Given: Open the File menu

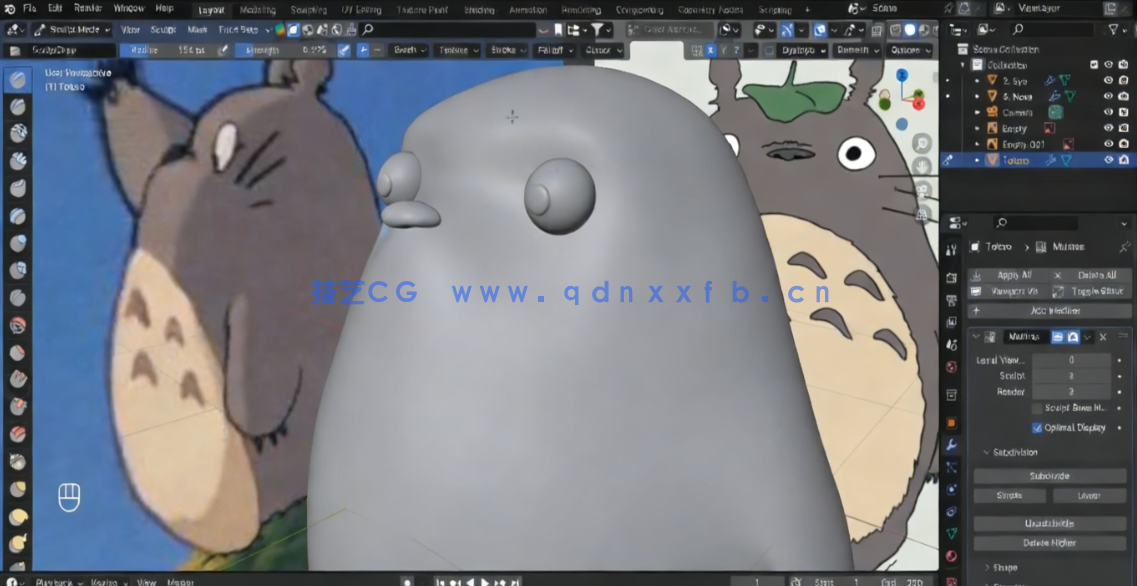Looking at the screenshot, I should [x=30, y=8].
